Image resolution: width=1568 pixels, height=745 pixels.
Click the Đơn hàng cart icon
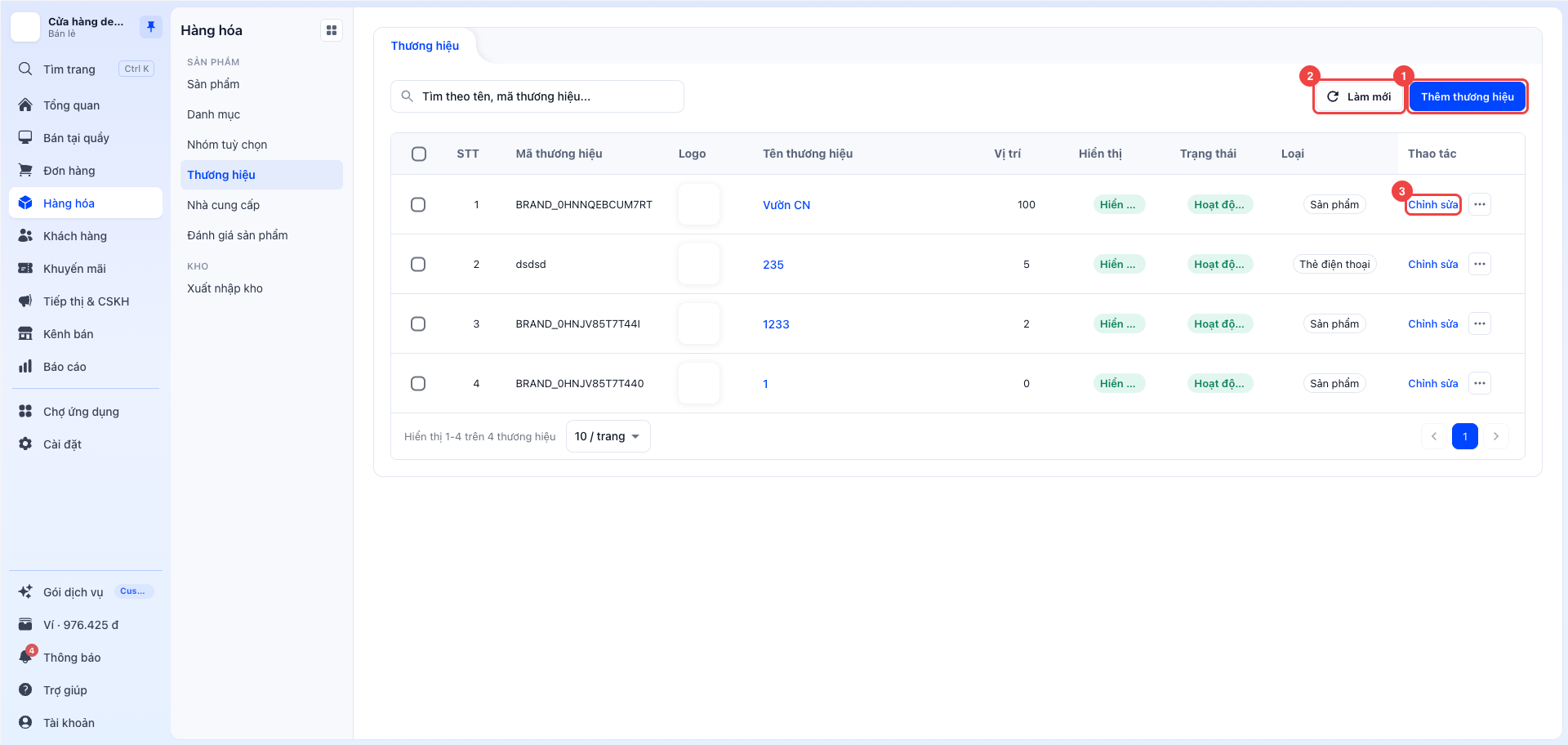25,171
